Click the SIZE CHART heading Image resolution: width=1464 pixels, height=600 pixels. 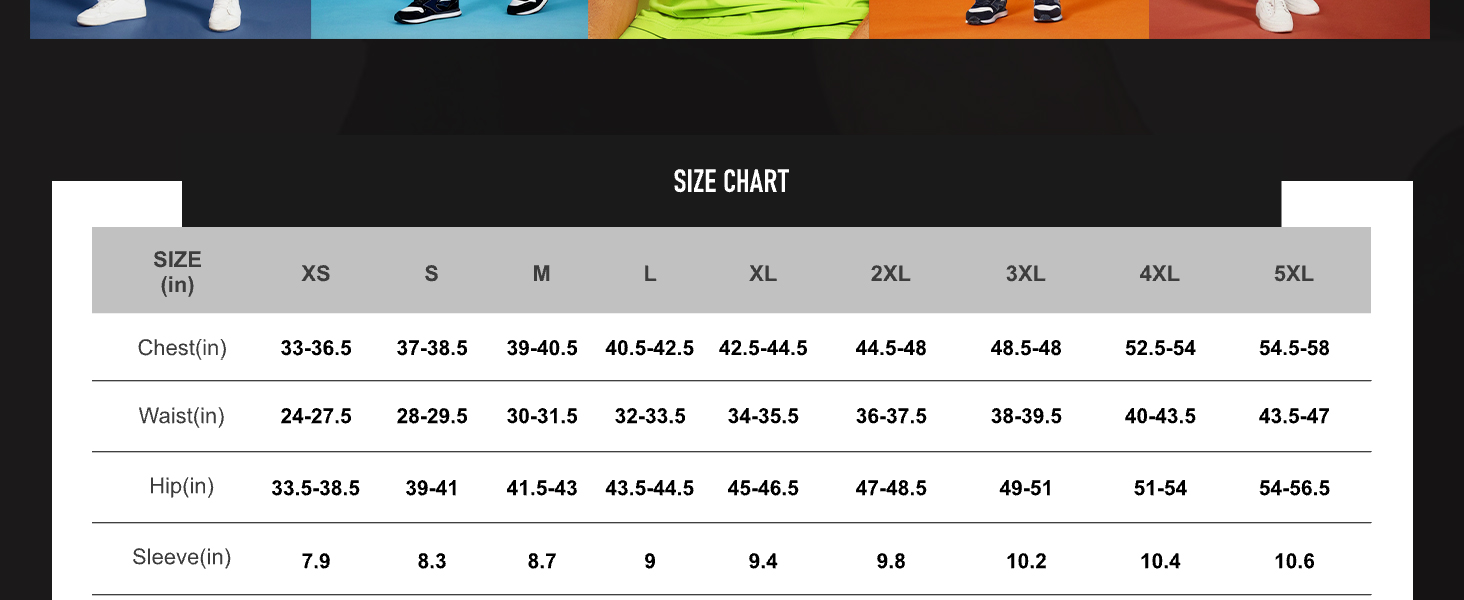731,182
